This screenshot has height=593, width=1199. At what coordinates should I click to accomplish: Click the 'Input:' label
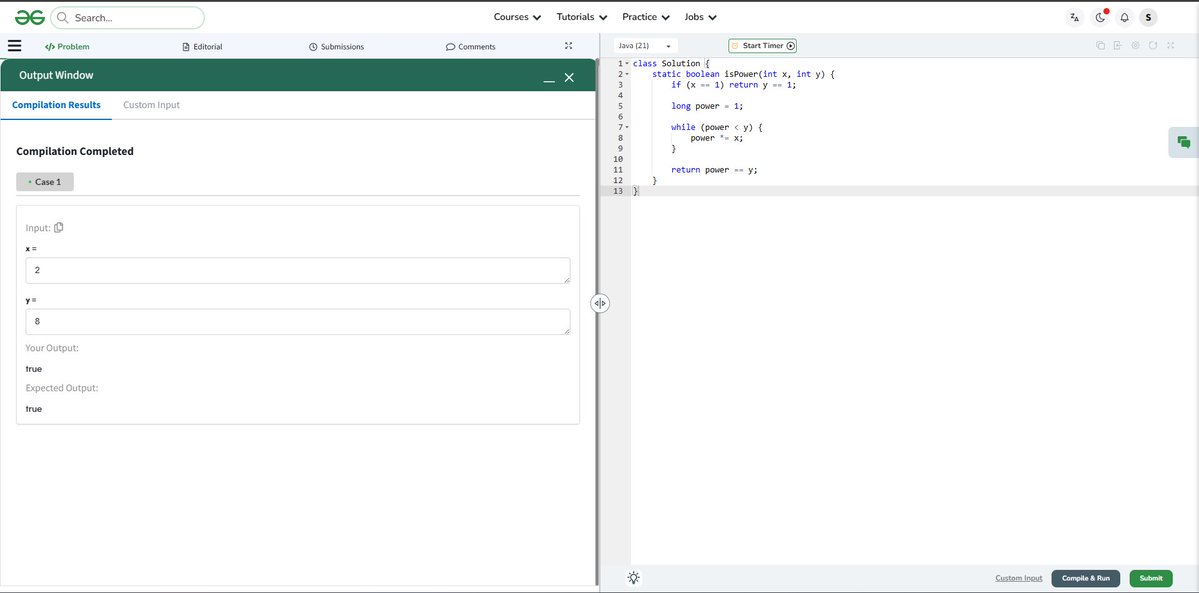(37, 228)
